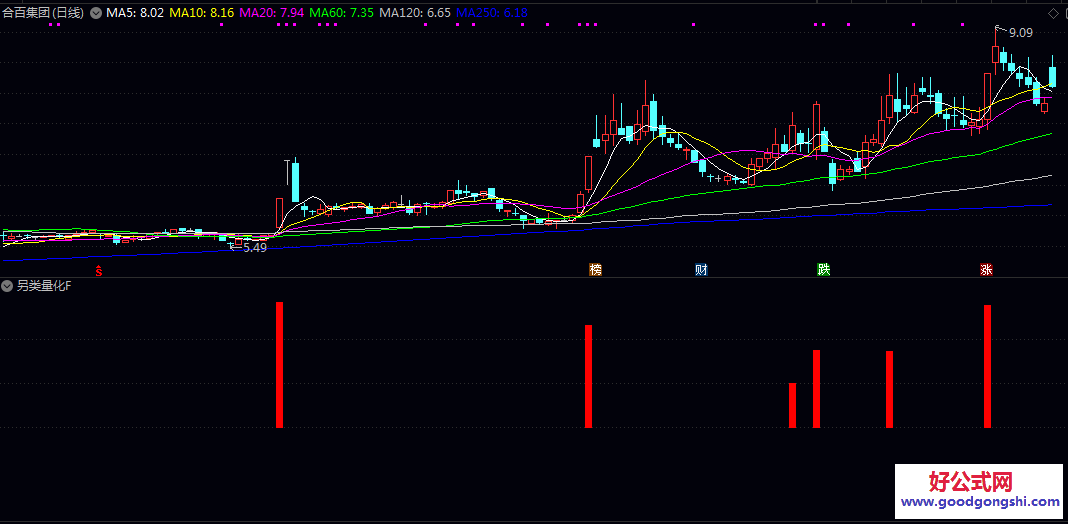The height and width of the screenshot is (524, 1068).
Task: Select the MA20: 7.94 indicator label
Action: click(273, 13)
